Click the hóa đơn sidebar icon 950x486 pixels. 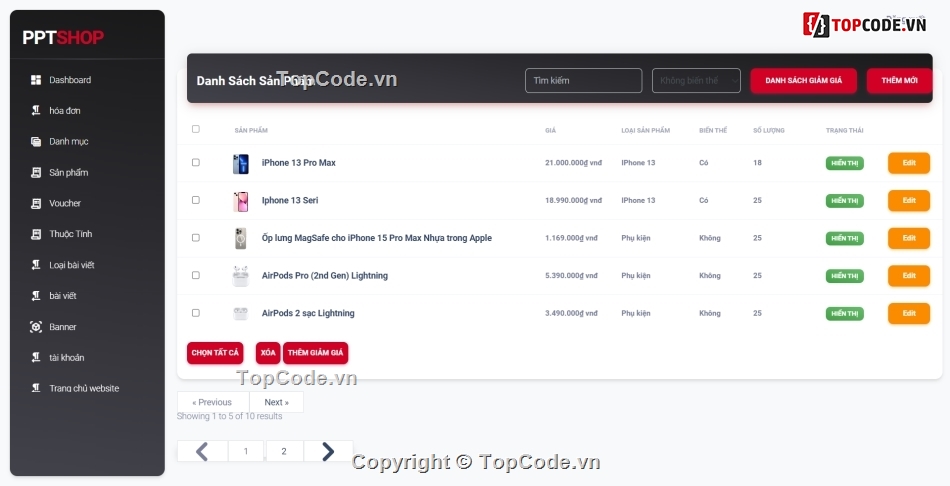(x=36, y=111)
